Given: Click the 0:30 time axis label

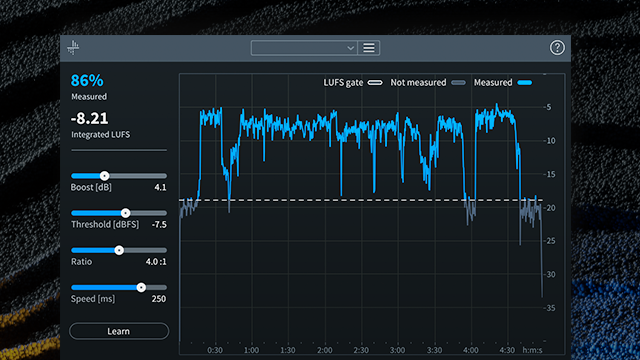Looking at the screenshot, I should tap(215, 350).
